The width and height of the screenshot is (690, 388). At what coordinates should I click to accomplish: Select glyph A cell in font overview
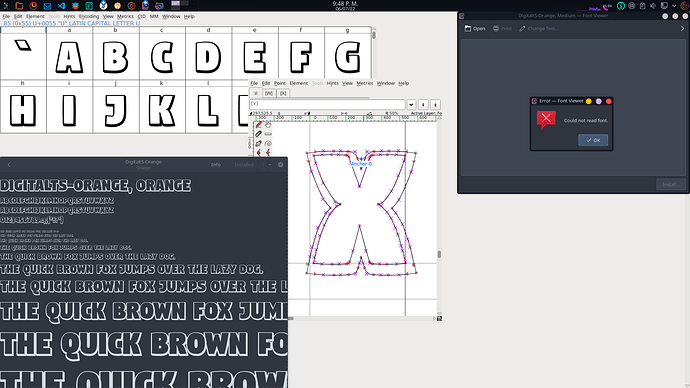70,57
